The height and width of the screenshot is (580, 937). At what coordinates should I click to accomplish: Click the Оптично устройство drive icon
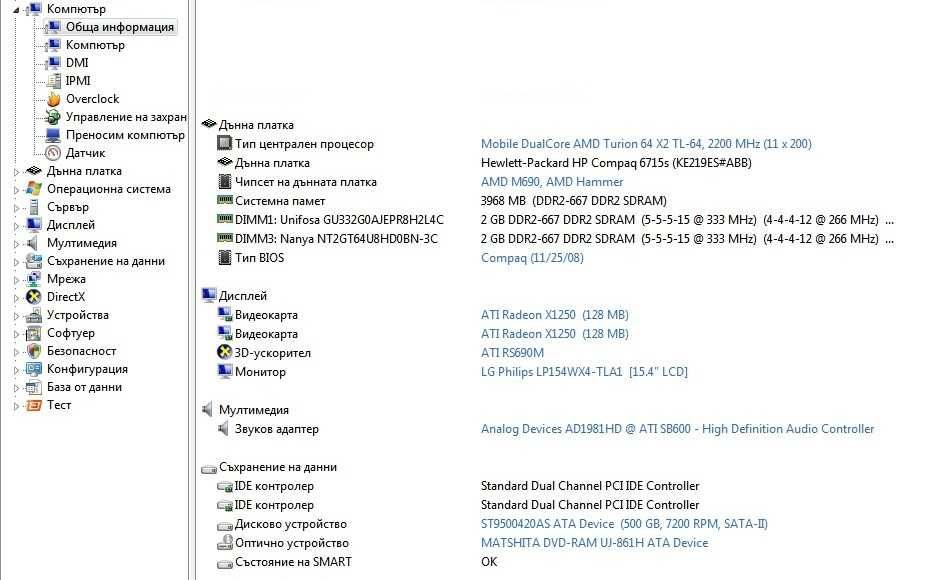pyautogui.click(x=224, y=542)
